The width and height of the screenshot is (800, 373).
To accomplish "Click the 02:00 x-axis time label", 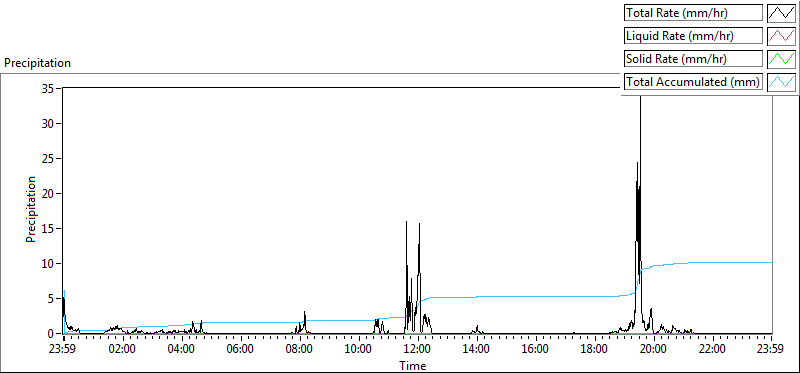I will click(x=122, y=350).
